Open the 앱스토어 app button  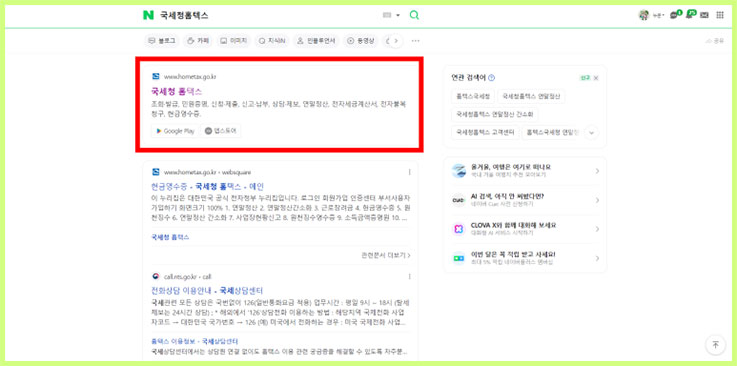(220, 131)
